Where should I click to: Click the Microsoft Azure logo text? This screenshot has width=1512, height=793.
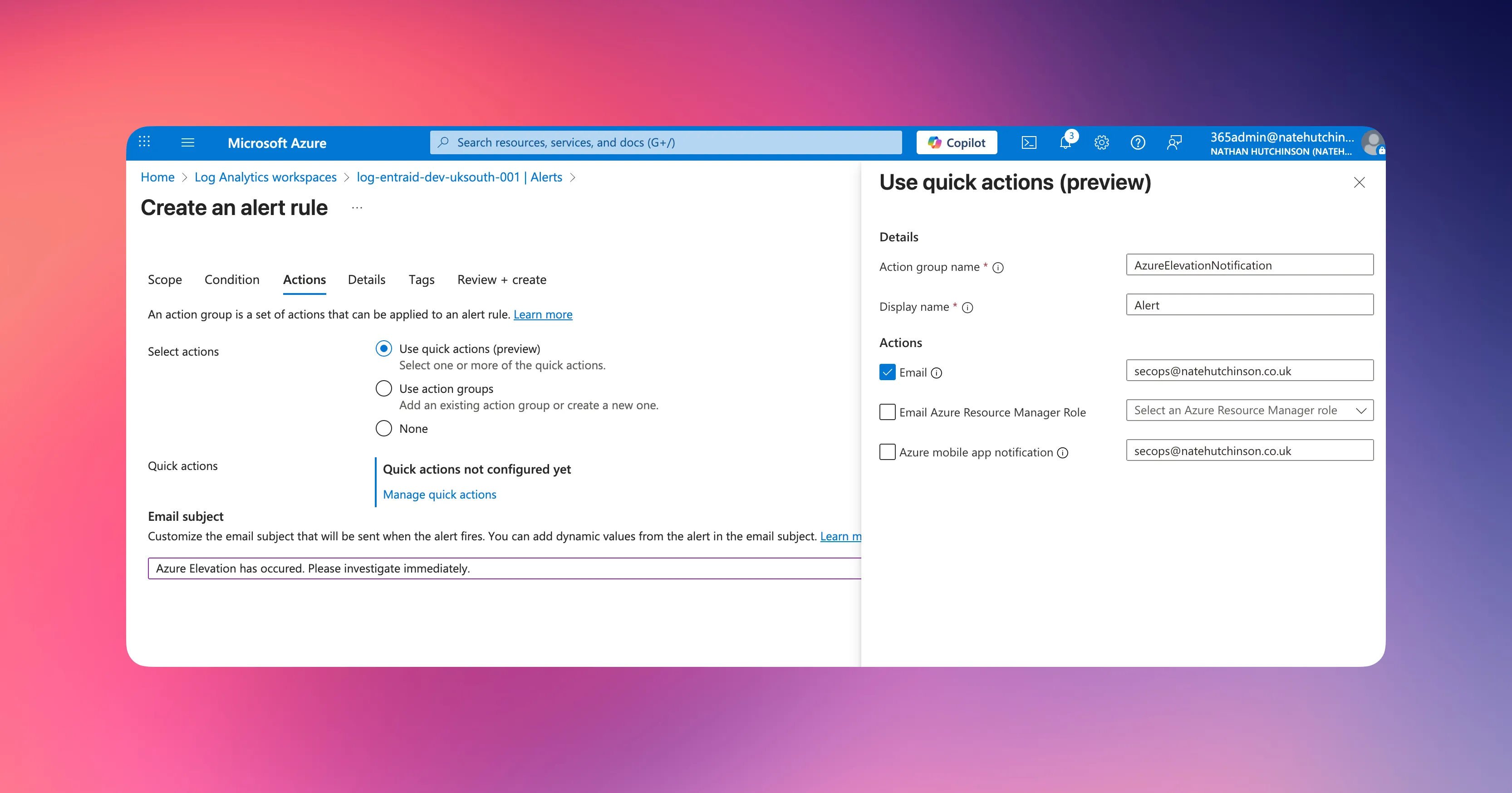click(x=277, y=143)
